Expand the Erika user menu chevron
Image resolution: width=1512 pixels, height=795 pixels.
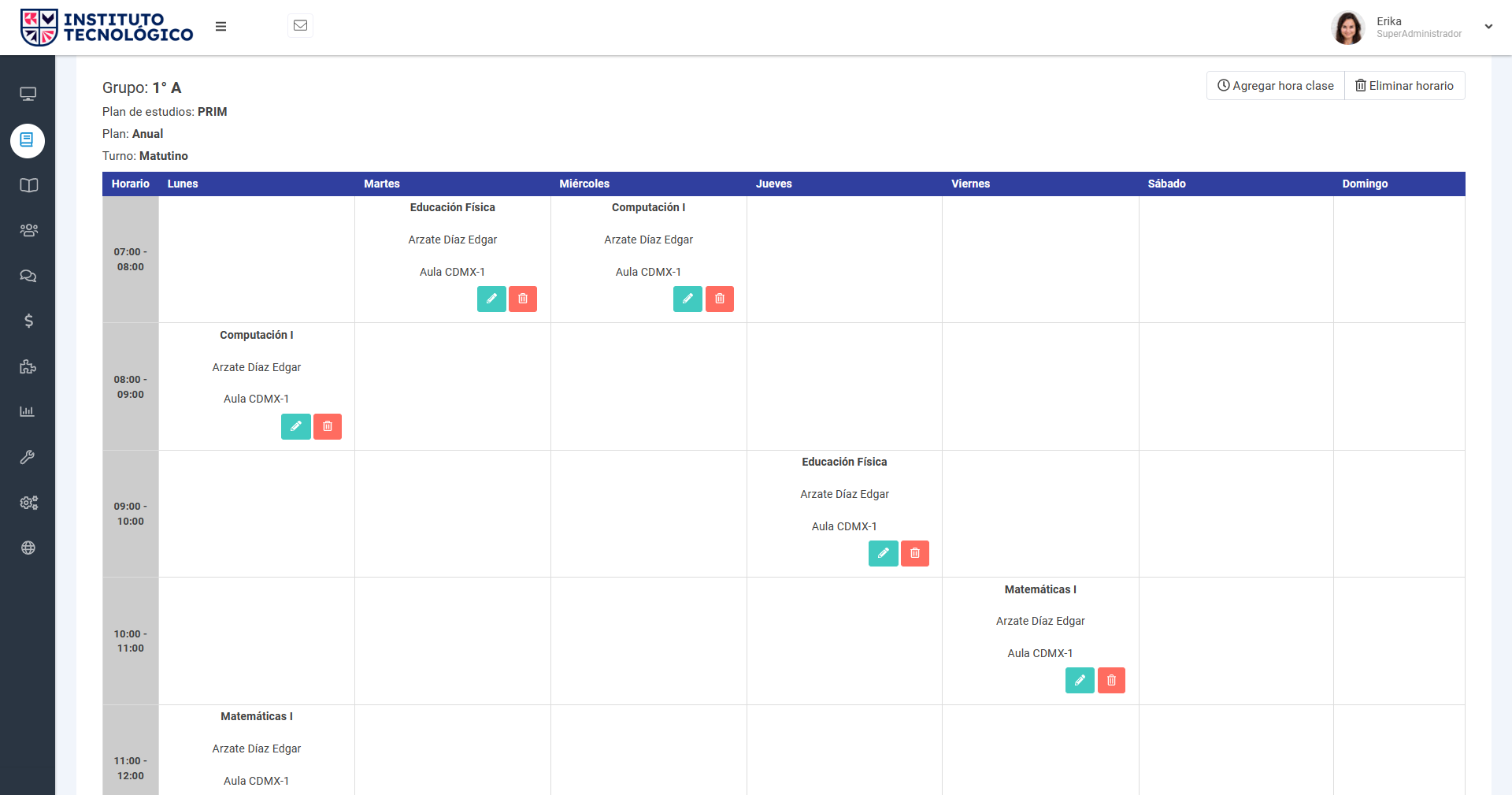[1488, 27]
